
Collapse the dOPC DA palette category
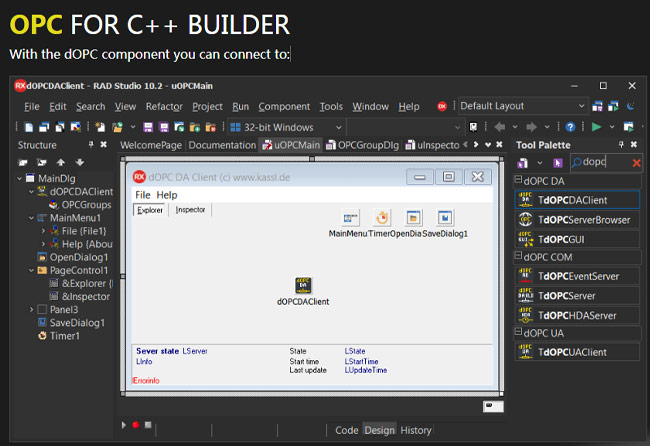coord(518,179)
